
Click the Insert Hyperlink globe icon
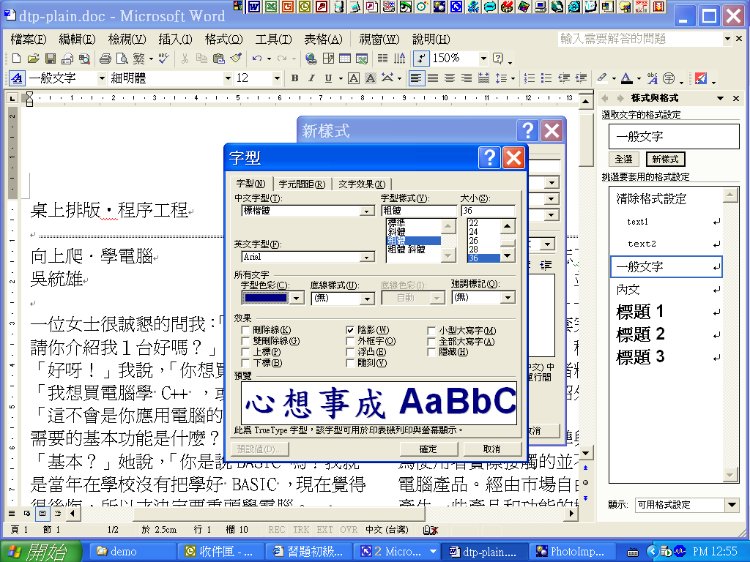(x=310, y=59)
